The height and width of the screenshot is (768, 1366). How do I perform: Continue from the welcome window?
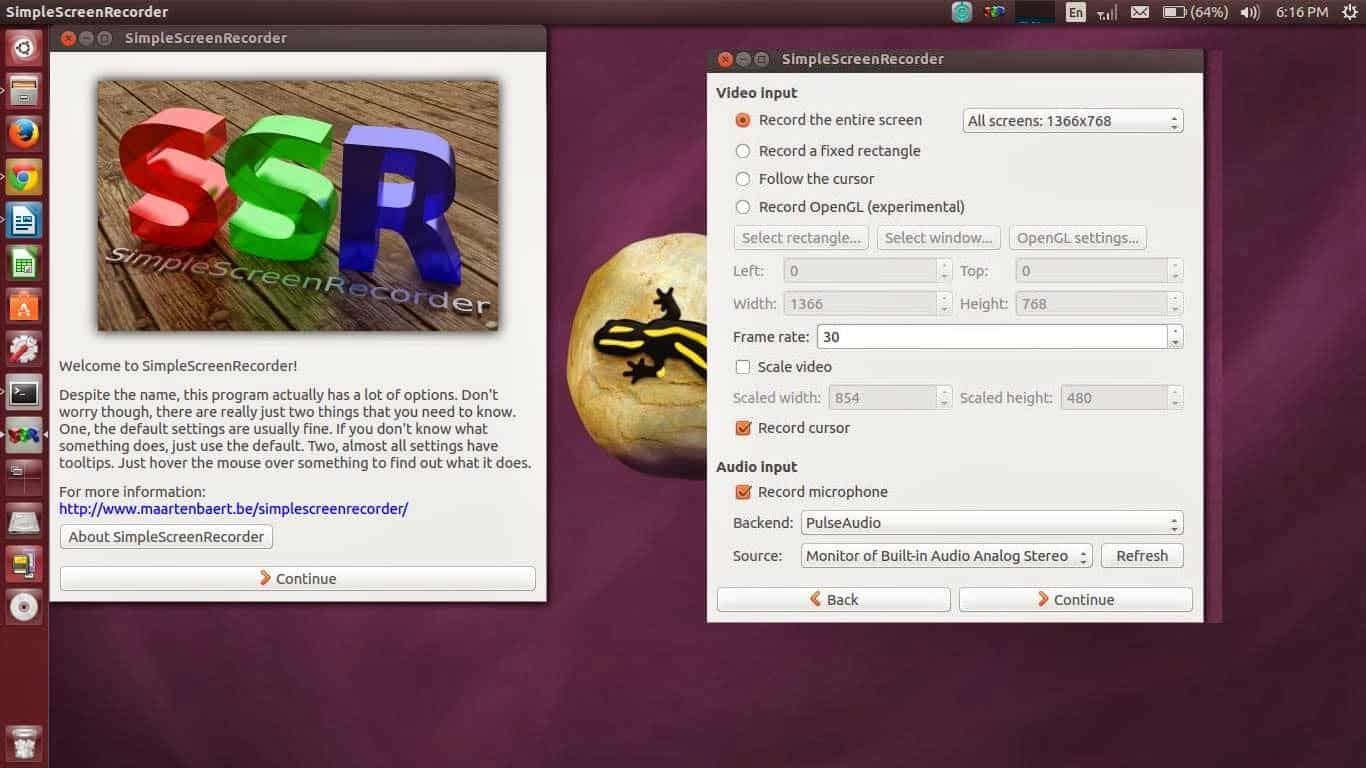point(298,579)
